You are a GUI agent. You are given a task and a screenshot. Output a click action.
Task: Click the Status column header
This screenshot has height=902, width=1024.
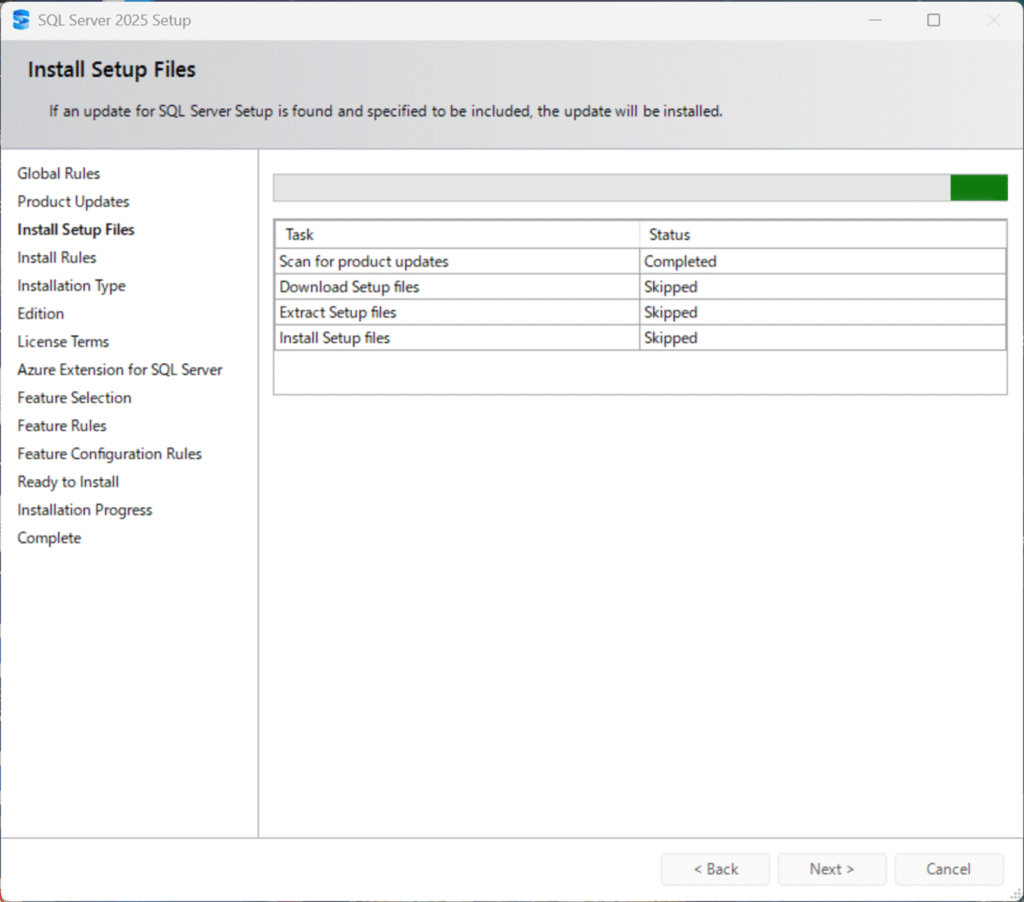(823, 234)
